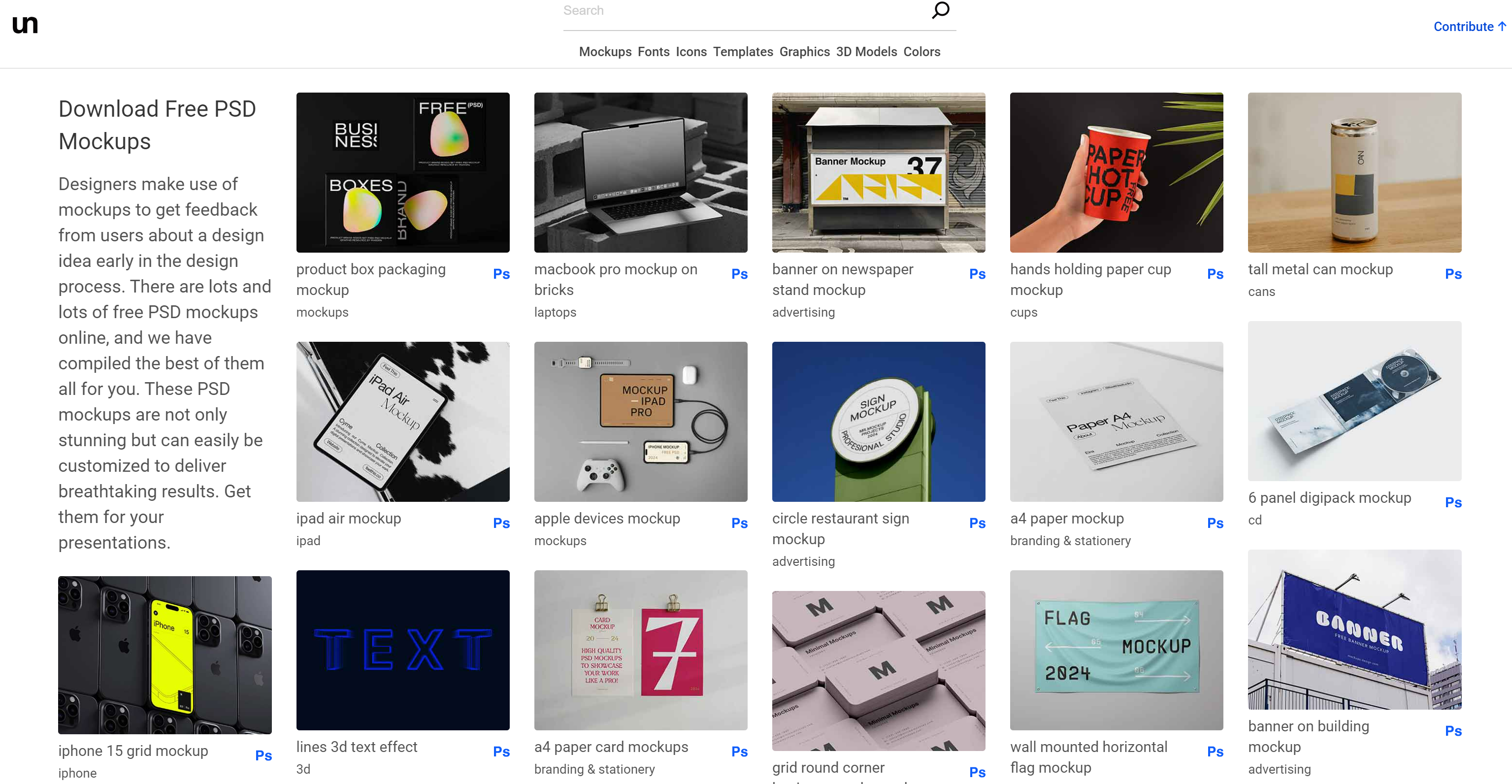Screen dimensions: 1512x784
Task: Open the product box packaging thumbnail
Action: (x=403, y=172)
